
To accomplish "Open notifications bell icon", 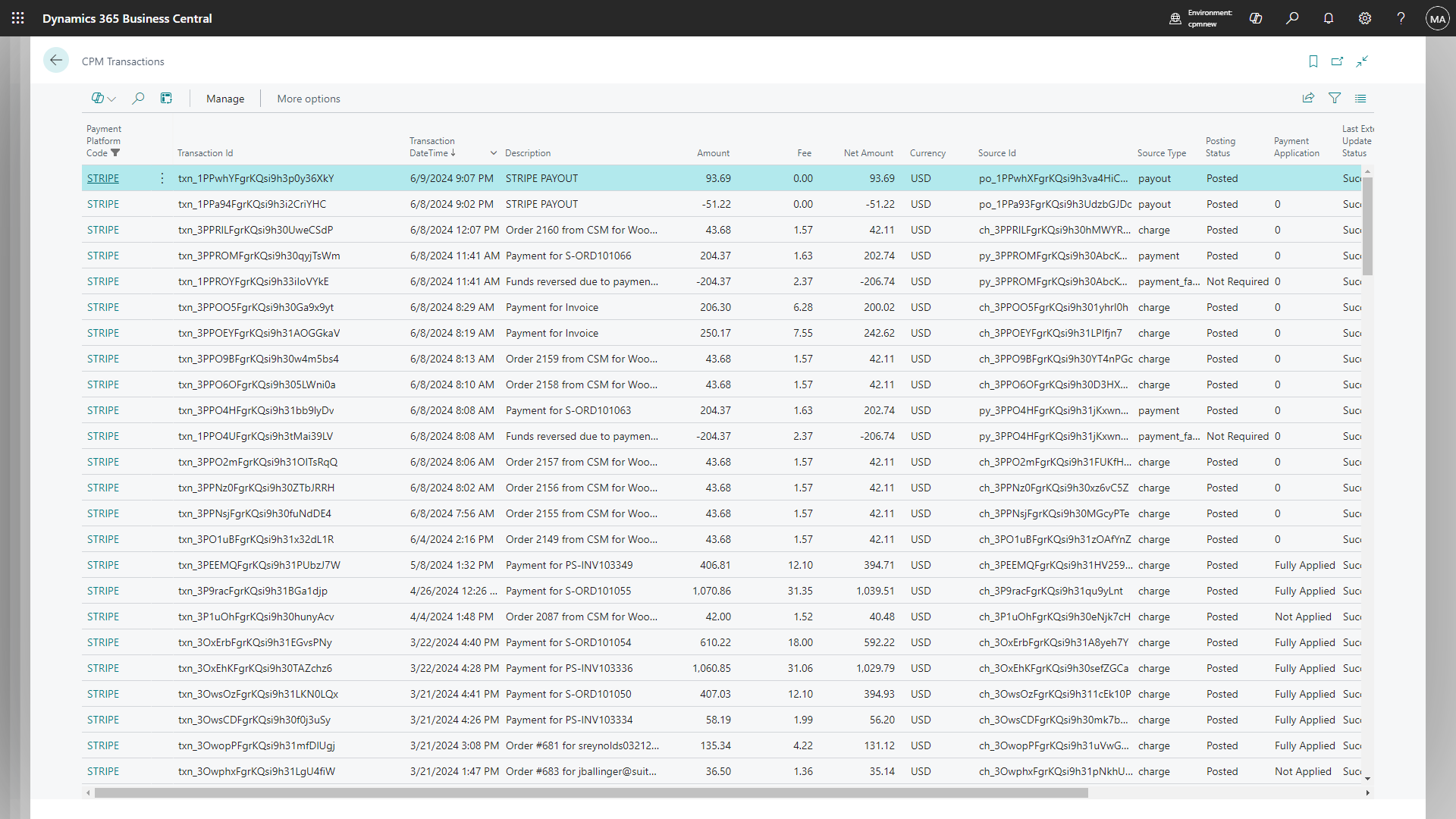I will pyautogui.click(x=1329, y=18).
